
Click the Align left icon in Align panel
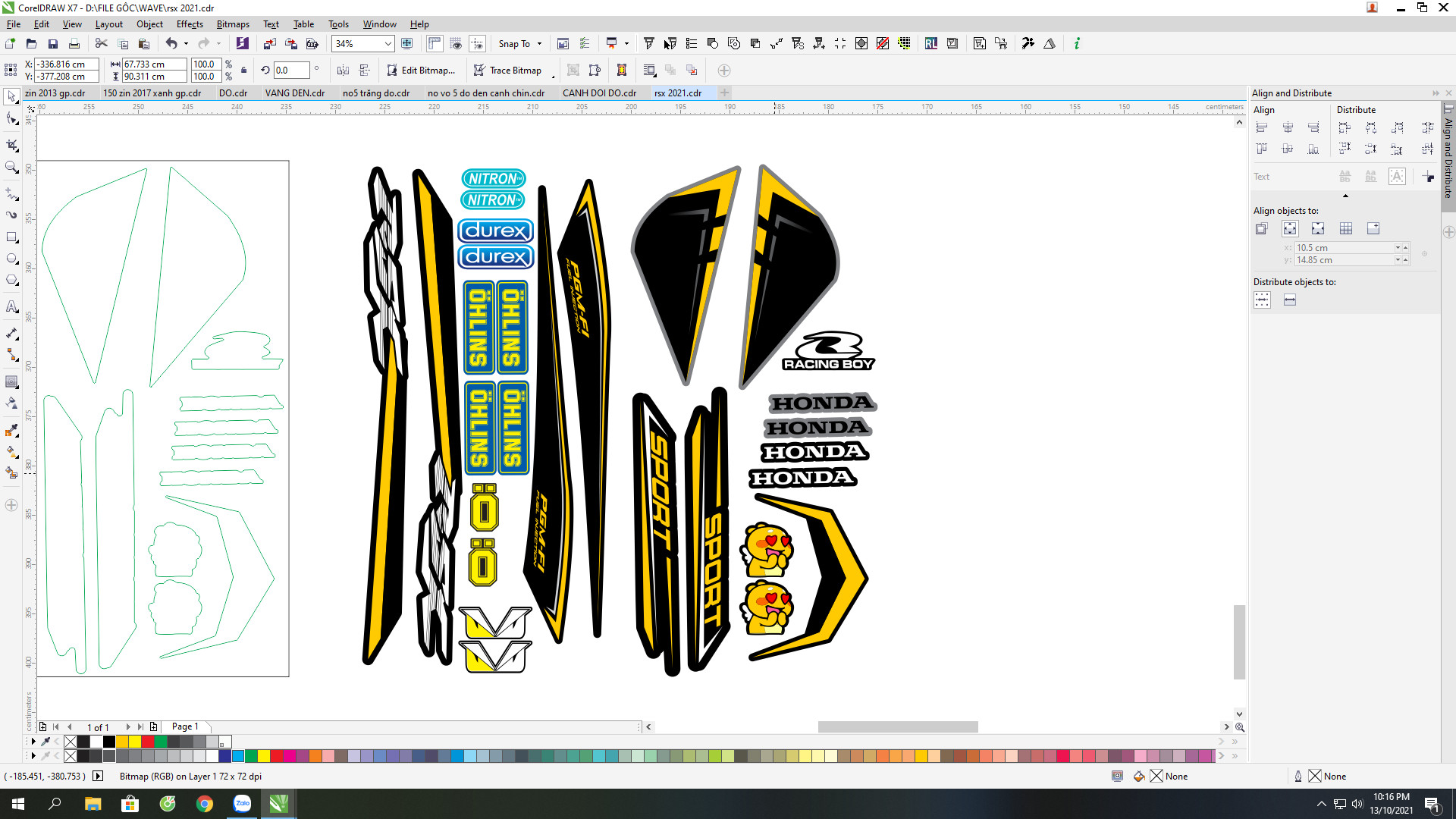pyautogui.click(x=1262, y=127)
